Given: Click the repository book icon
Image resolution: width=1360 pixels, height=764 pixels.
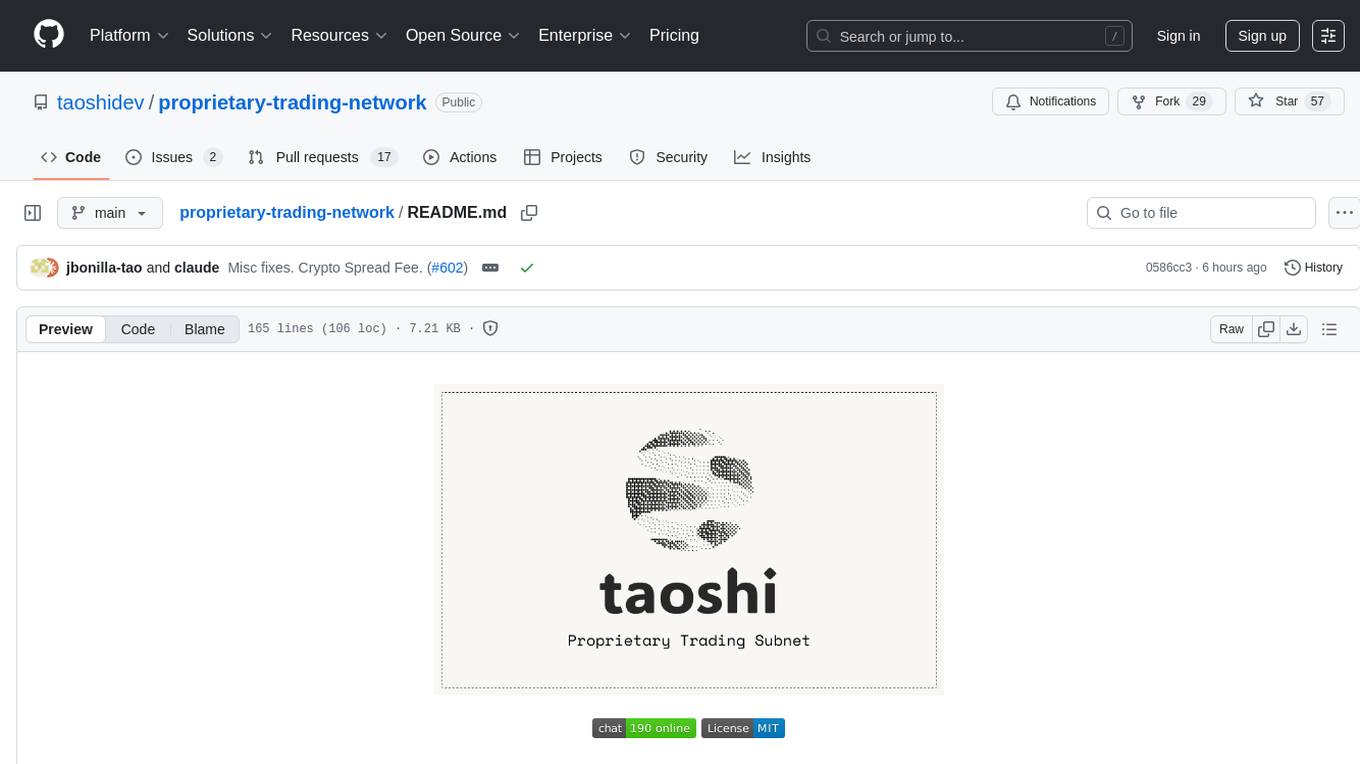Looking at the screenshot, I should click(x=41, y=102).
